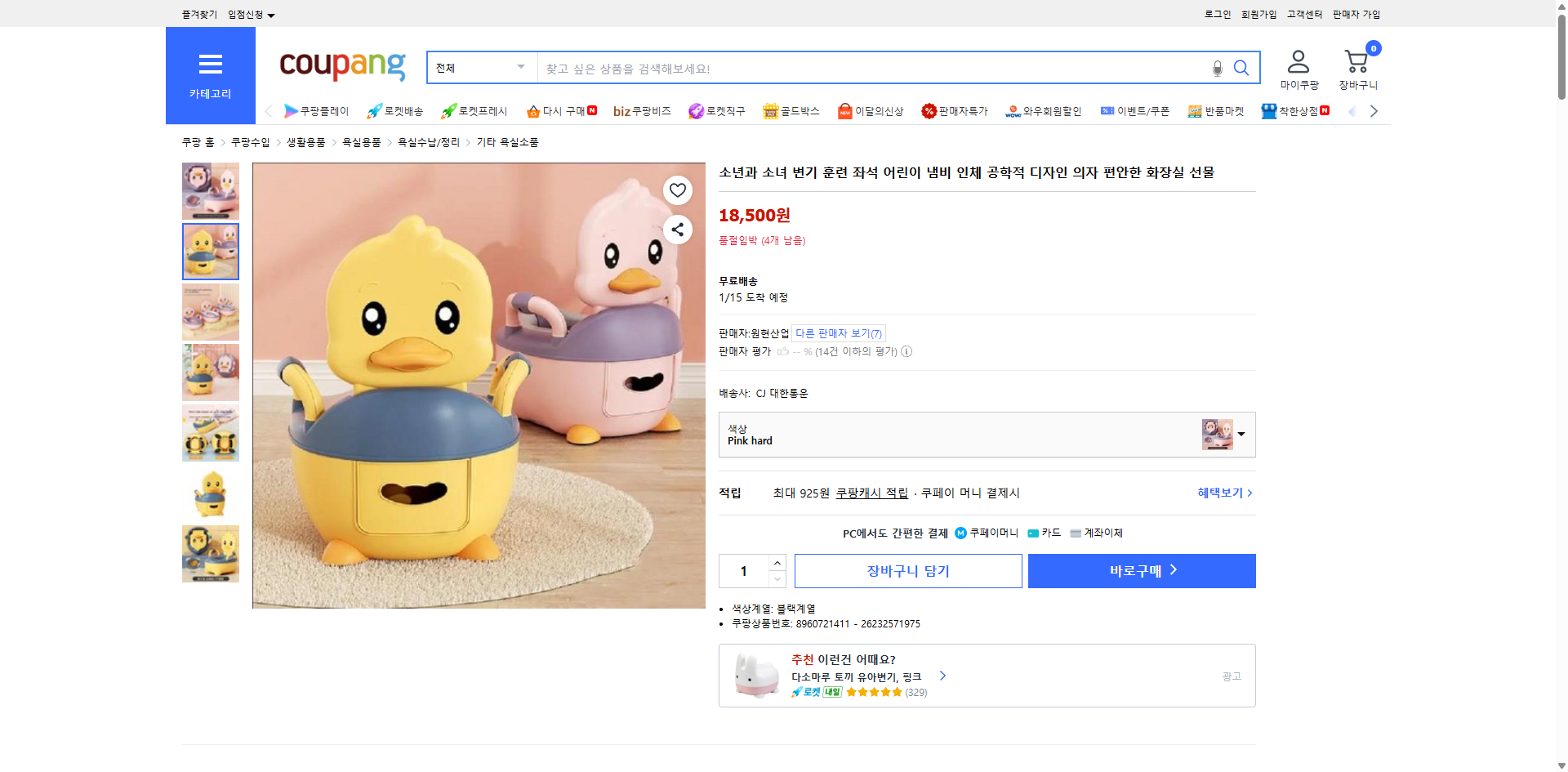Viewport: 1568px width, 772px height.
Task: Click the info icon next to seller rating
Action: [906, 351]
